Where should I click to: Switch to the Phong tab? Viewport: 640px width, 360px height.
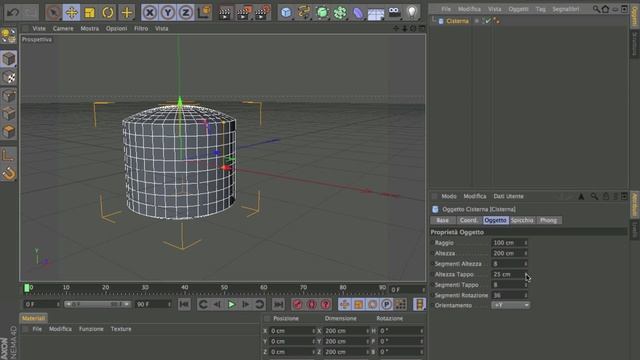pos(549,220)
